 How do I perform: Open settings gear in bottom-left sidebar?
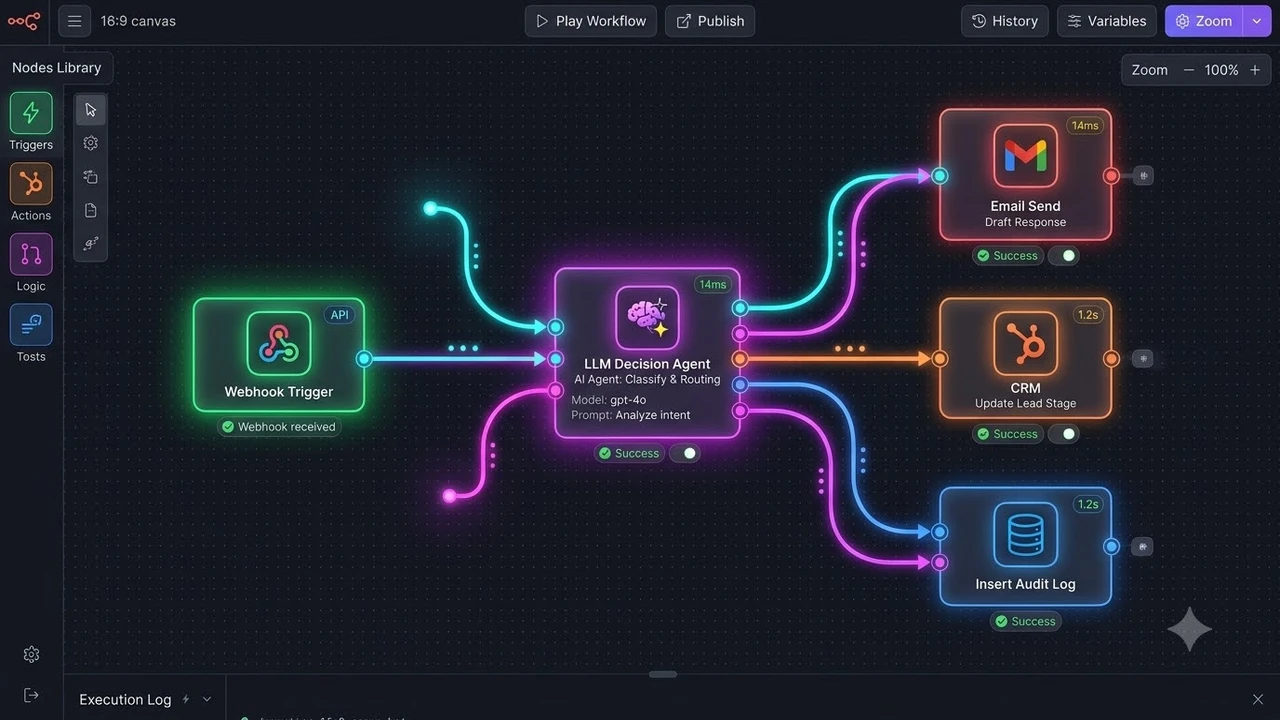point(31,654)
